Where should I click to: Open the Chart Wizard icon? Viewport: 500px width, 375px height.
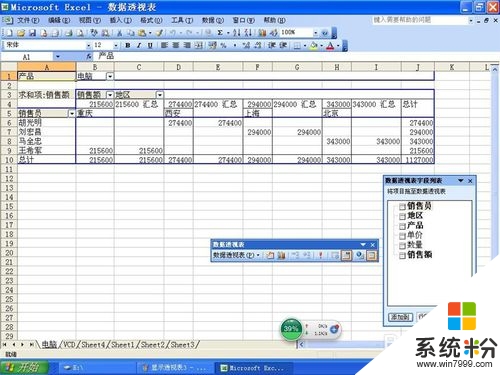(263, 33)
